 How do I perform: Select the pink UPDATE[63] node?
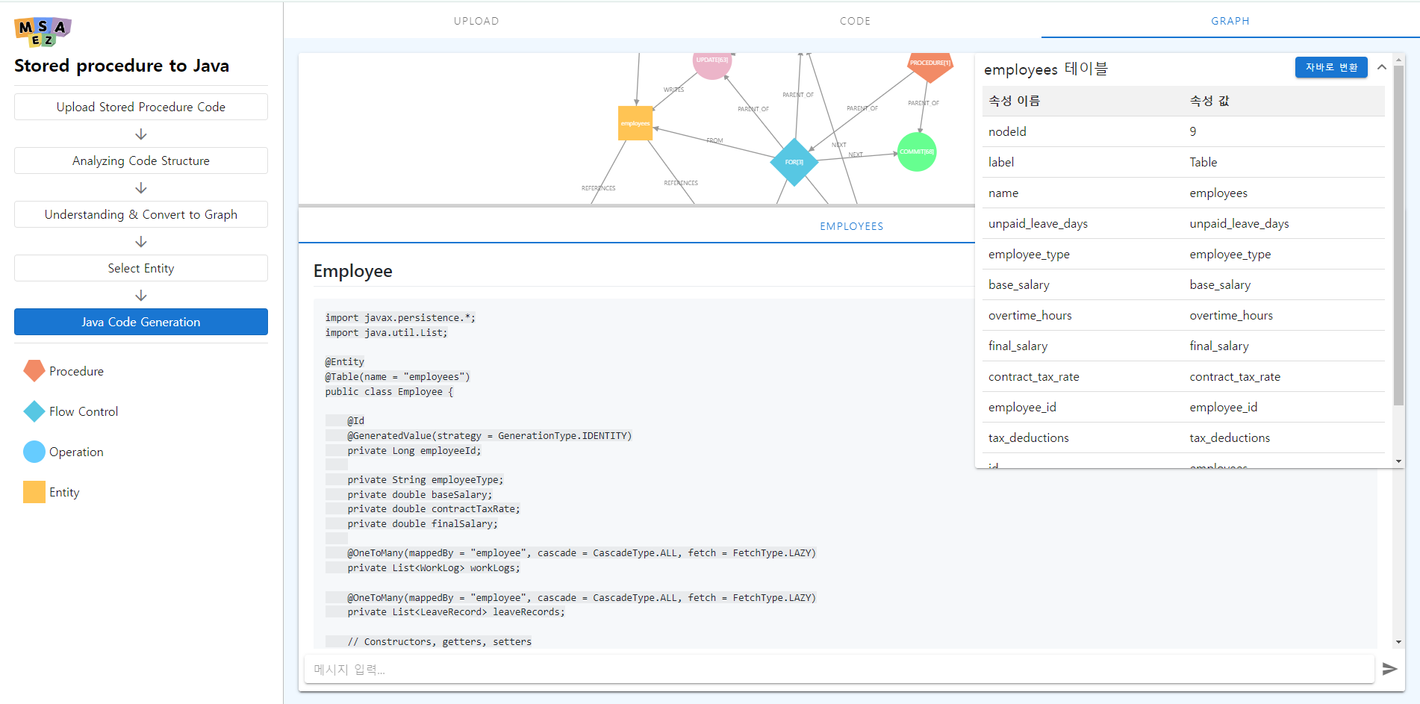tap(712, 62)
